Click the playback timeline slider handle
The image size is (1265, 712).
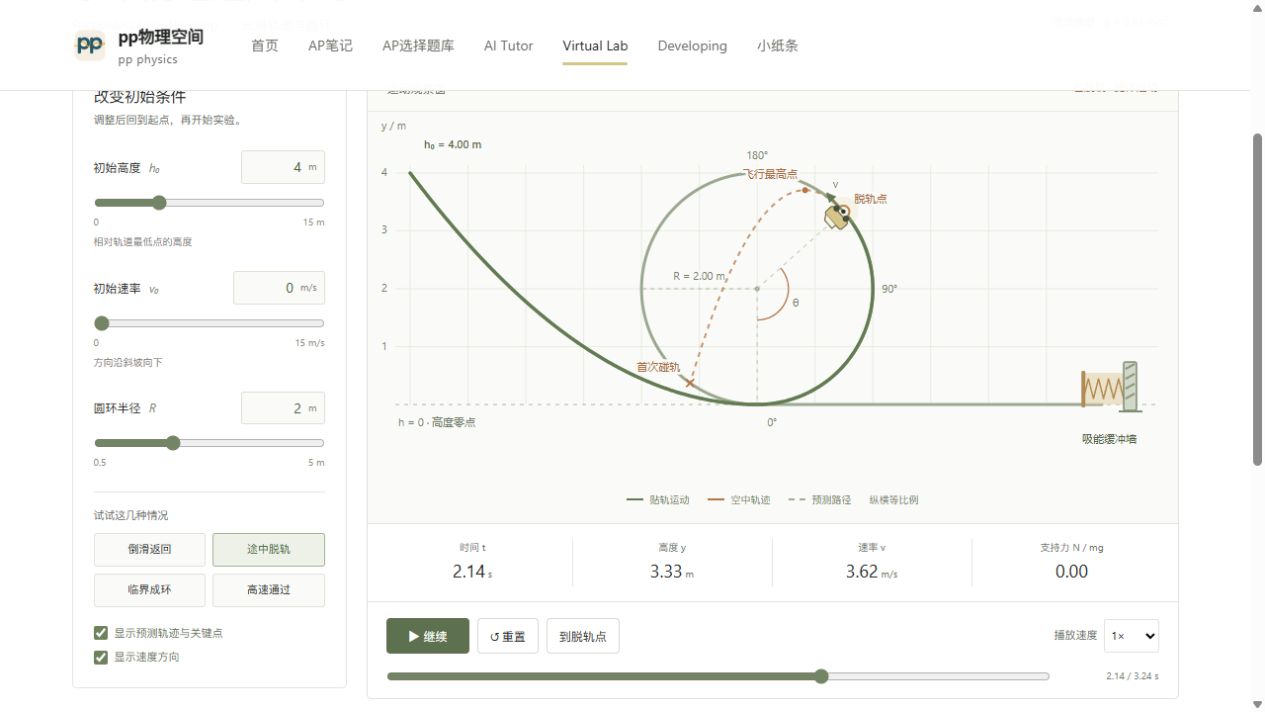821,676
